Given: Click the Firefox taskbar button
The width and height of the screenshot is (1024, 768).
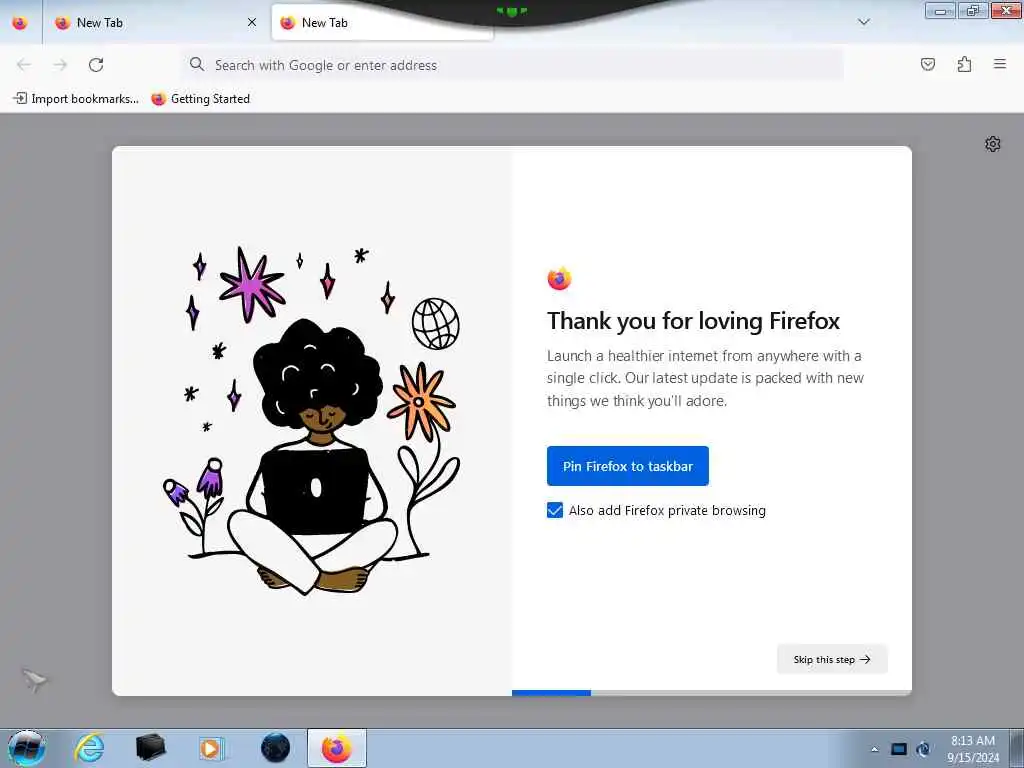Looking at the screenshot, I should (336, 748).
